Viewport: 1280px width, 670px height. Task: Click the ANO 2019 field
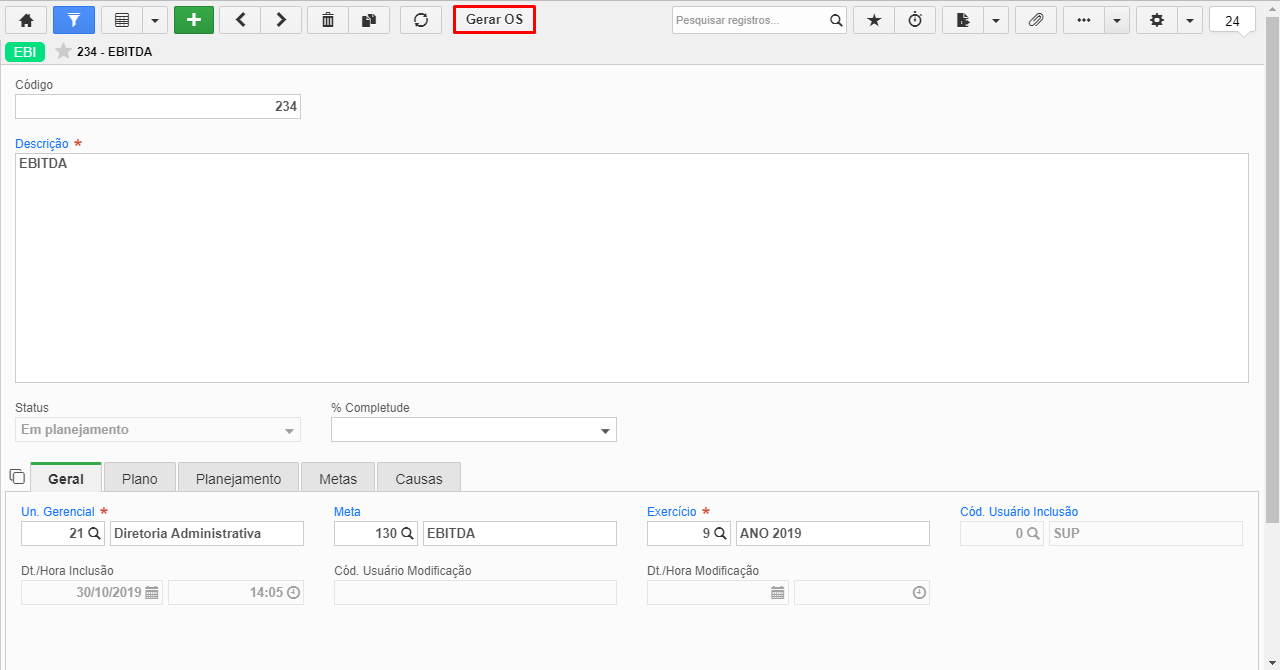pos(833,534)
